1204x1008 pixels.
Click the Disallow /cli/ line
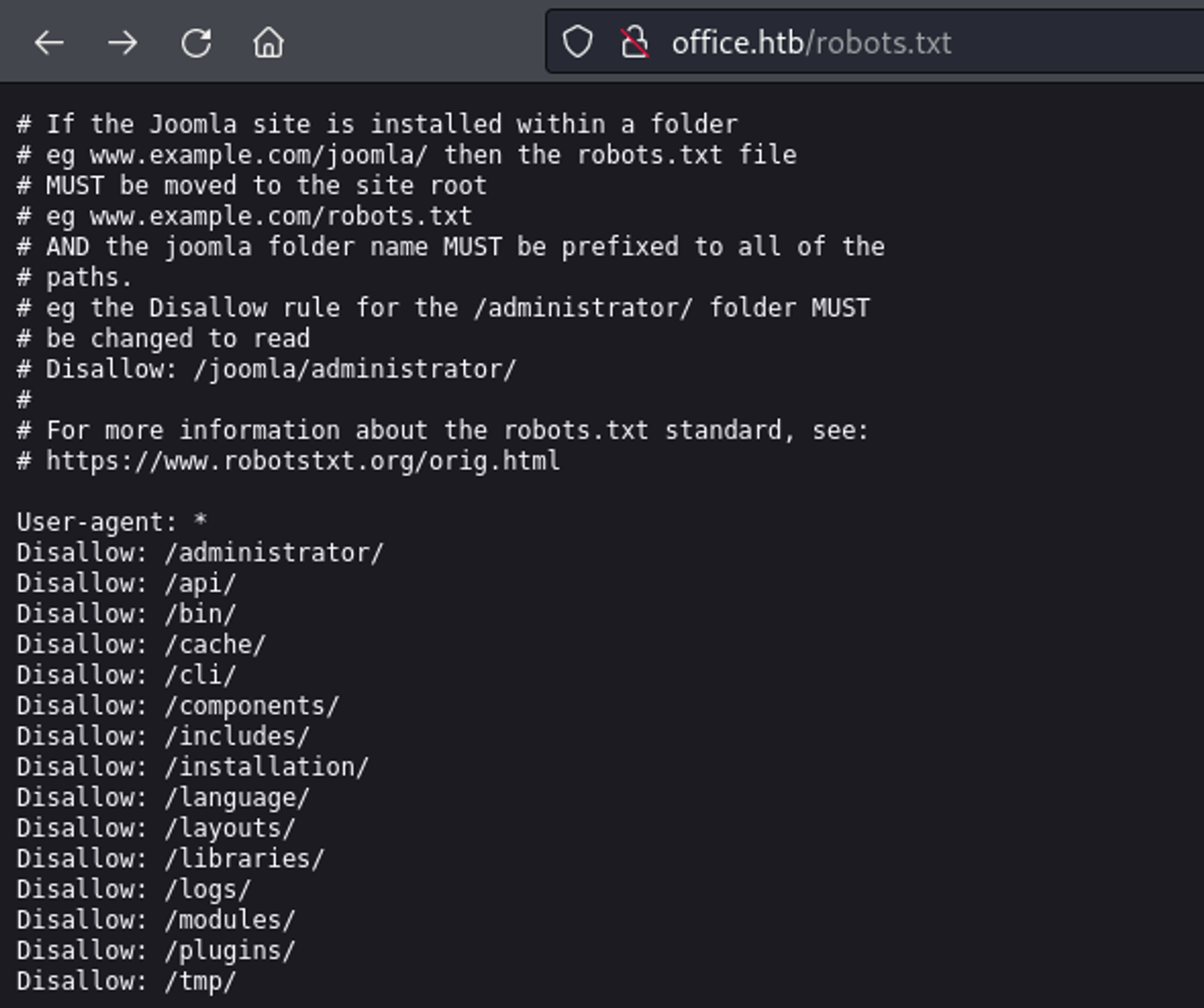tap(126, 675)
